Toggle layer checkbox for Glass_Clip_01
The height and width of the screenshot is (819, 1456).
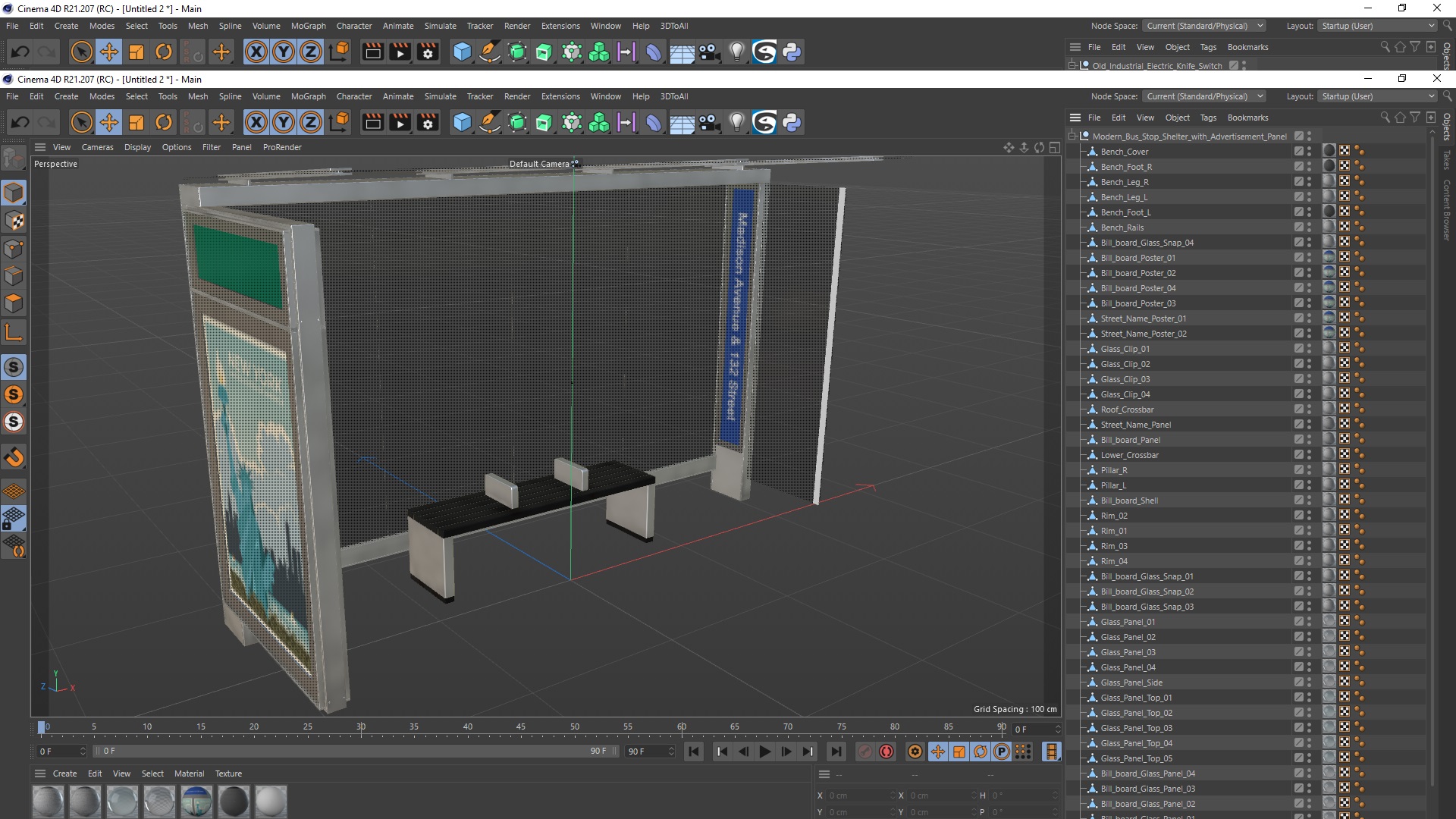(1298, 349)
